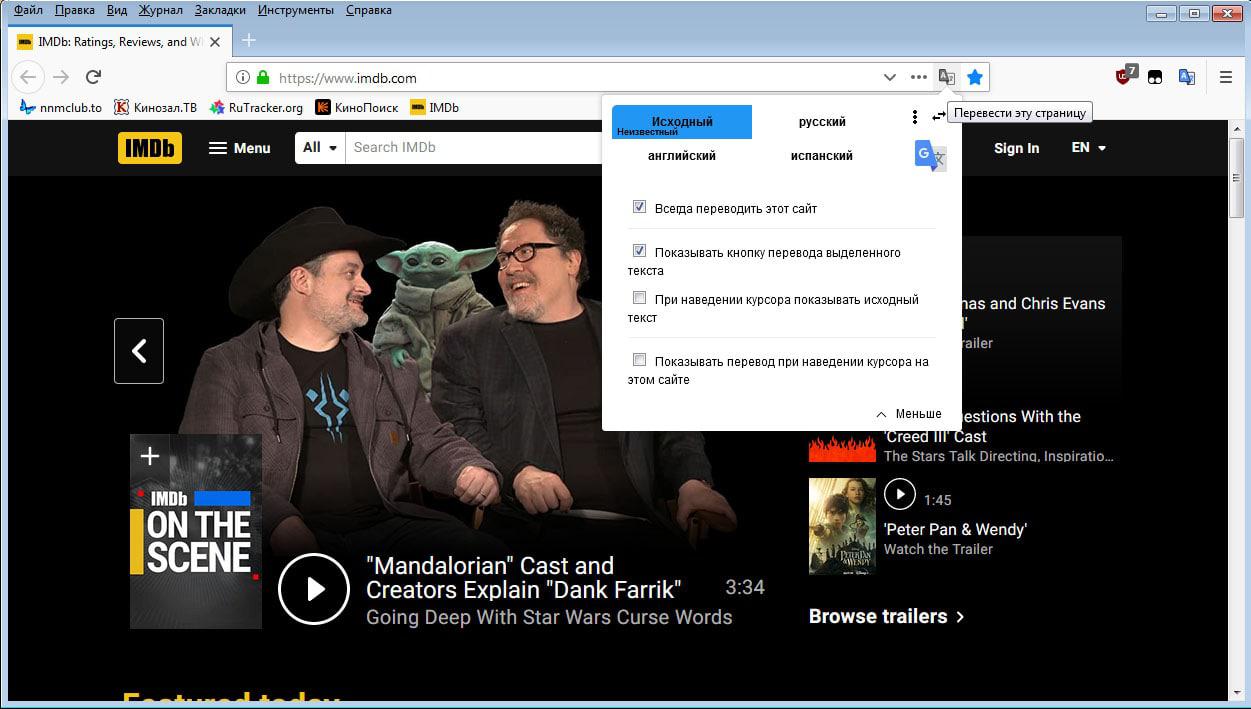Open a new tab with plus button

(x=249, y=40)
